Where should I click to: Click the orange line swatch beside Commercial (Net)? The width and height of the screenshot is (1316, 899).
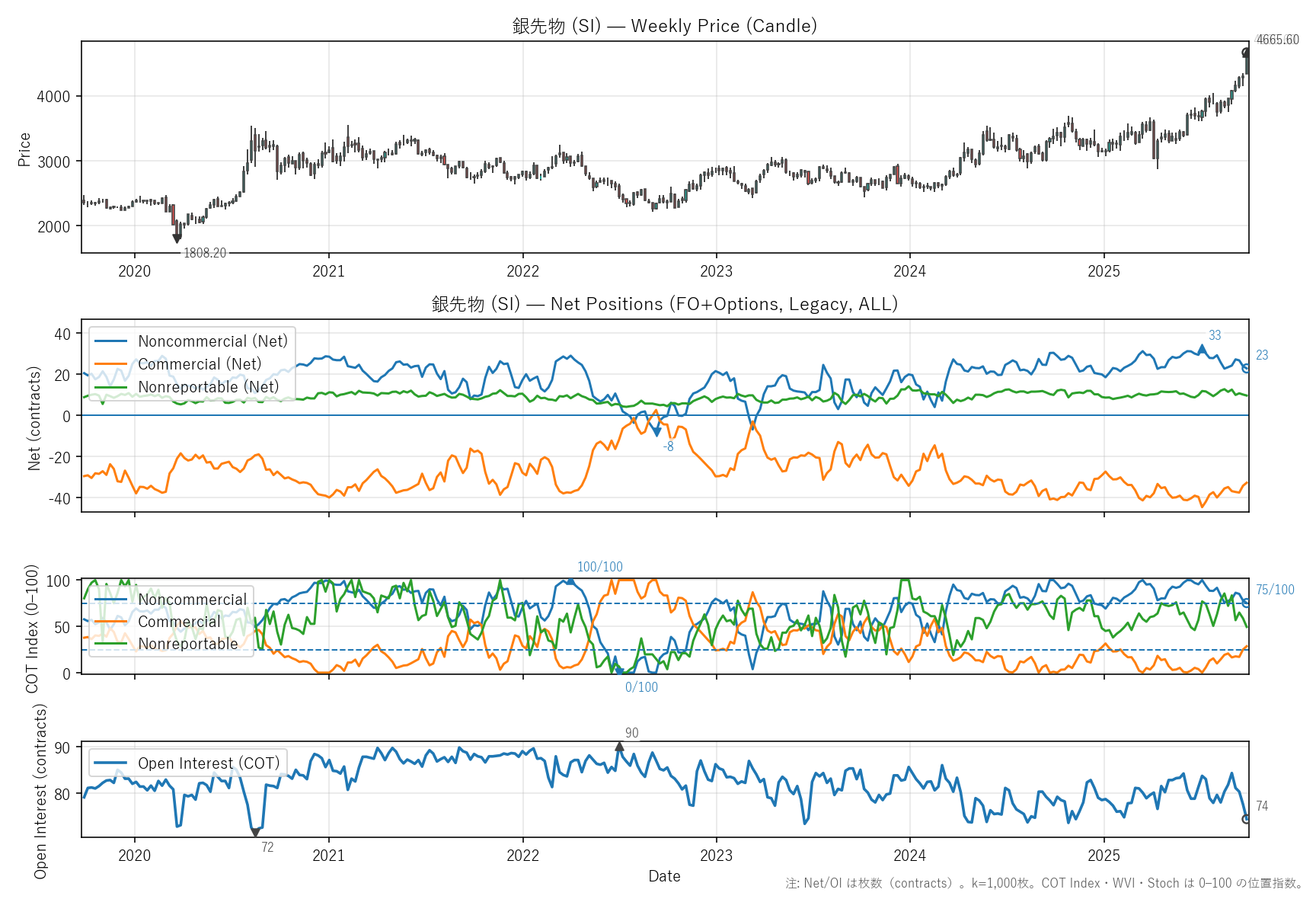(x=110, y=364)
